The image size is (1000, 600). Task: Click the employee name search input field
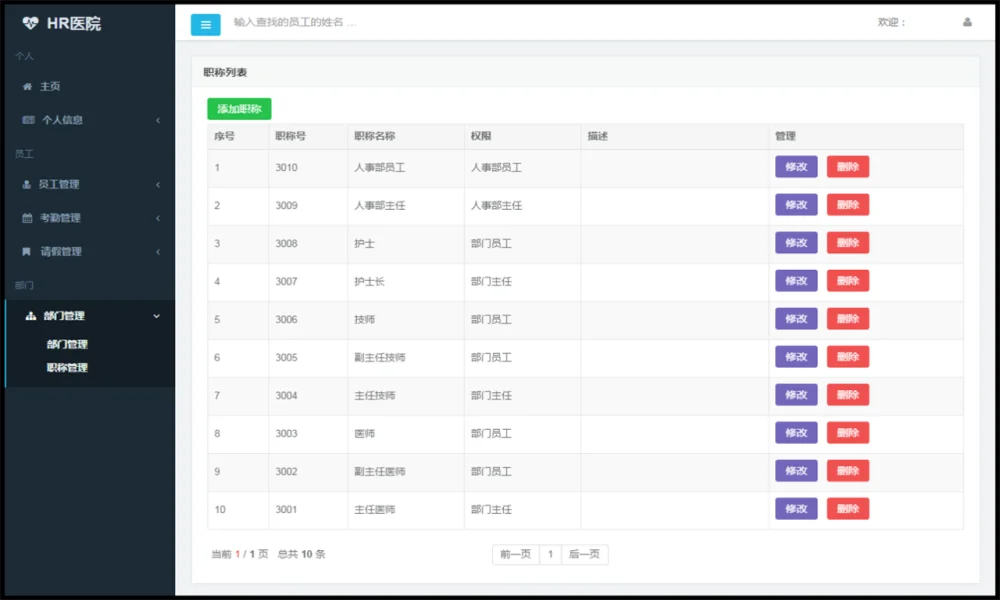click(400, 24)
